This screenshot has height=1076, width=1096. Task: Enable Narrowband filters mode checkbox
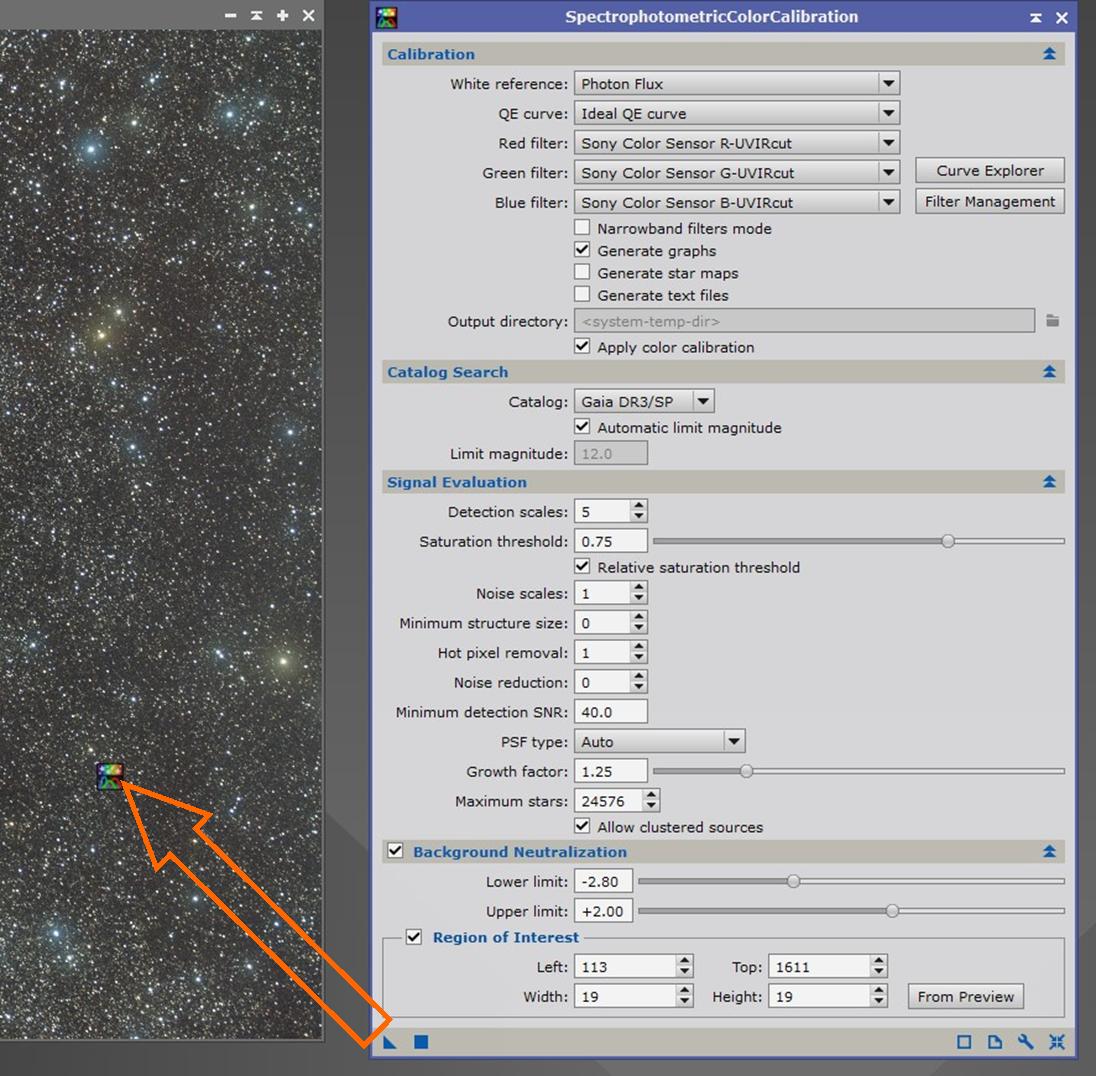pyautogui.click(x=582, y=229)
